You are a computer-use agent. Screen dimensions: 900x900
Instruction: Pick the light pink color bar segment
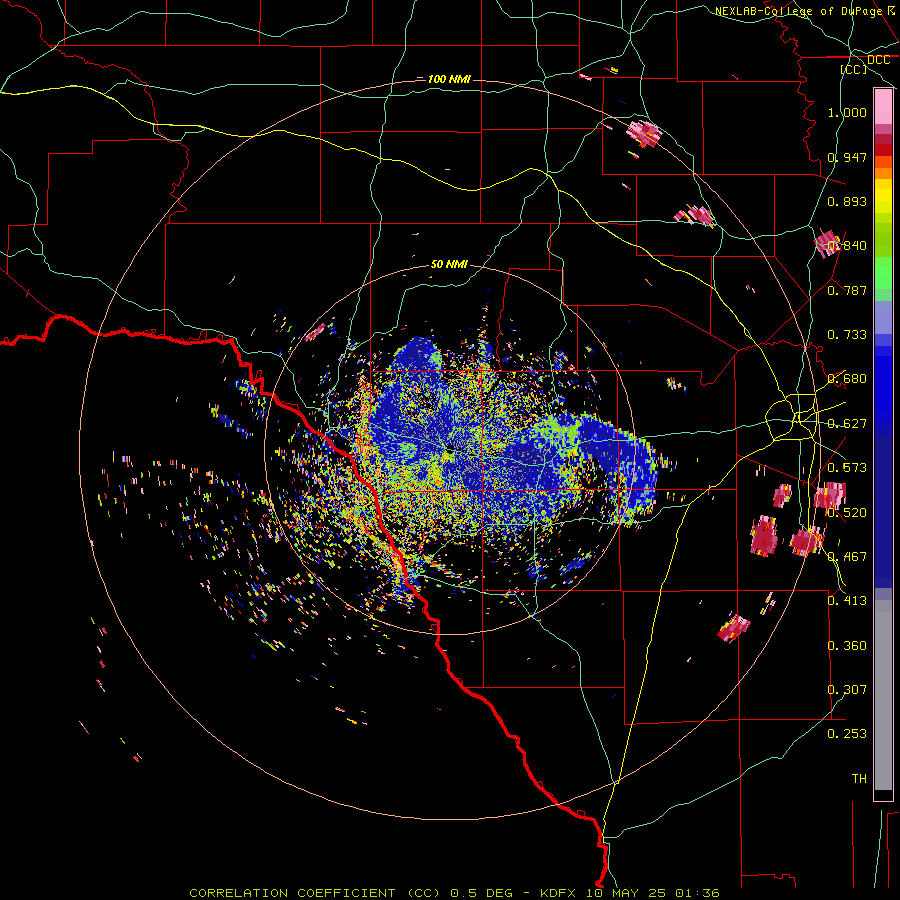(x=883, y=107)
